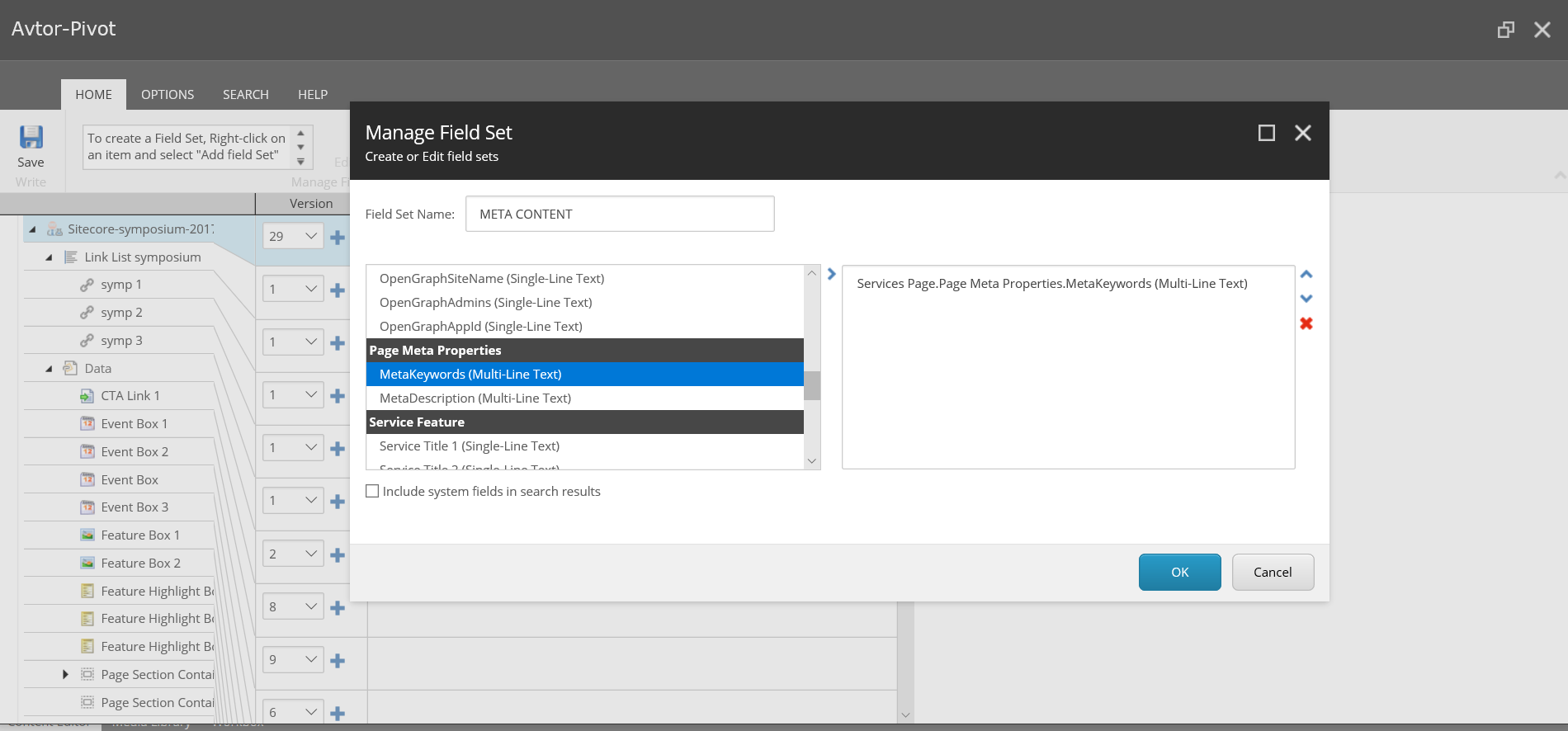
Task: Collapse the Link List symposium node
Action: [x=49, y=257]
